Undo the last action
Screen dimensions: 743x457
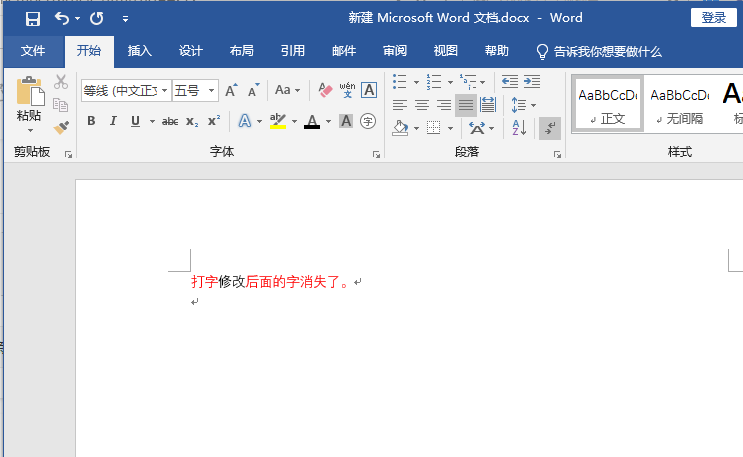(62, 18)
